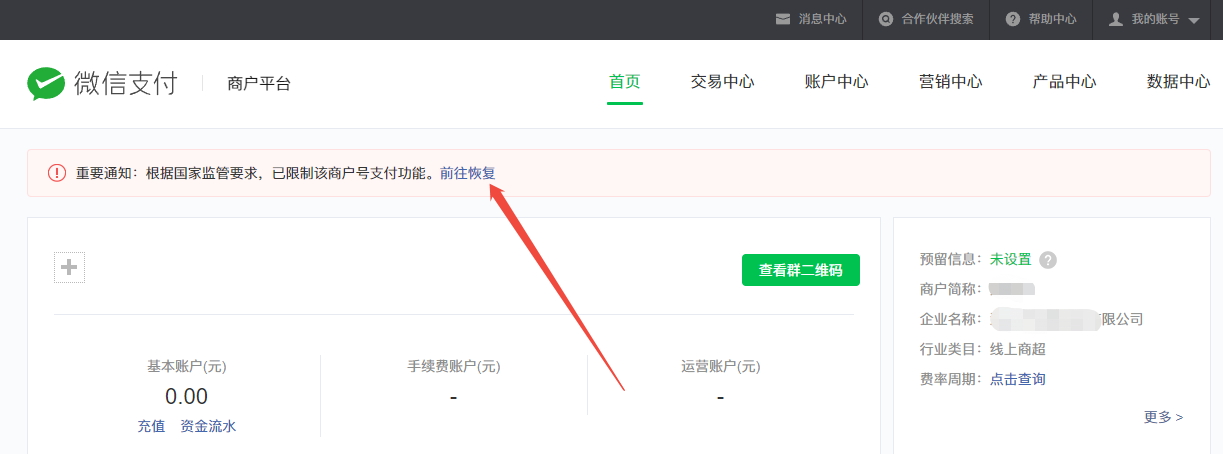The width and height of the screenshot is (1223, 454).
Task: Click the 运营账户(元) label
Action: pos(720,367)
